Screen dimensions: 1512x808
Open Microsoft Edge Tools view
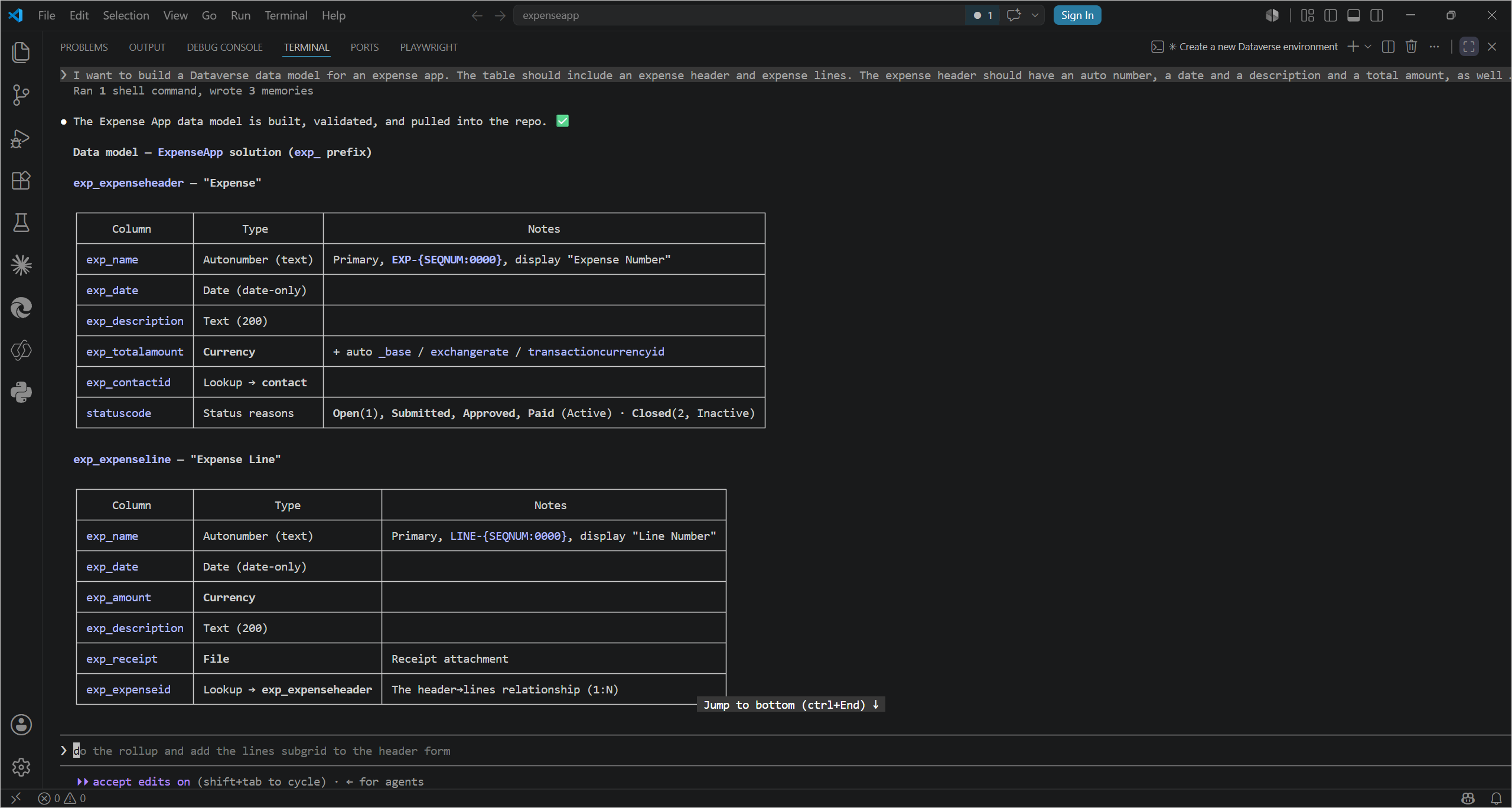21,308
